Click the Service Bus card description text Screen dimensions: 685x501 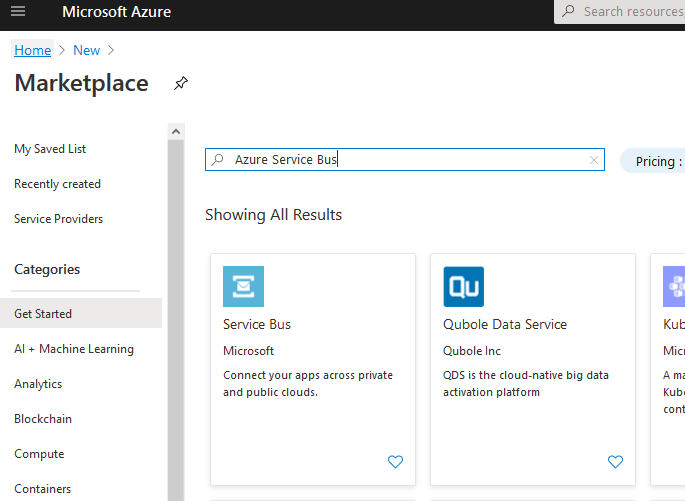click(308, 384)
